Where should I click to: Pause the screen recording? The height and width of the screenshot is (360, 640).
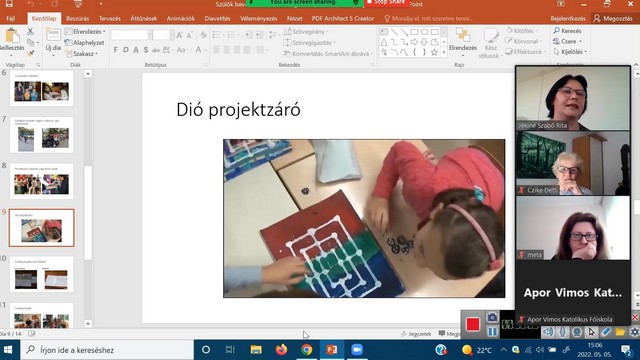[x=492, y=332]
